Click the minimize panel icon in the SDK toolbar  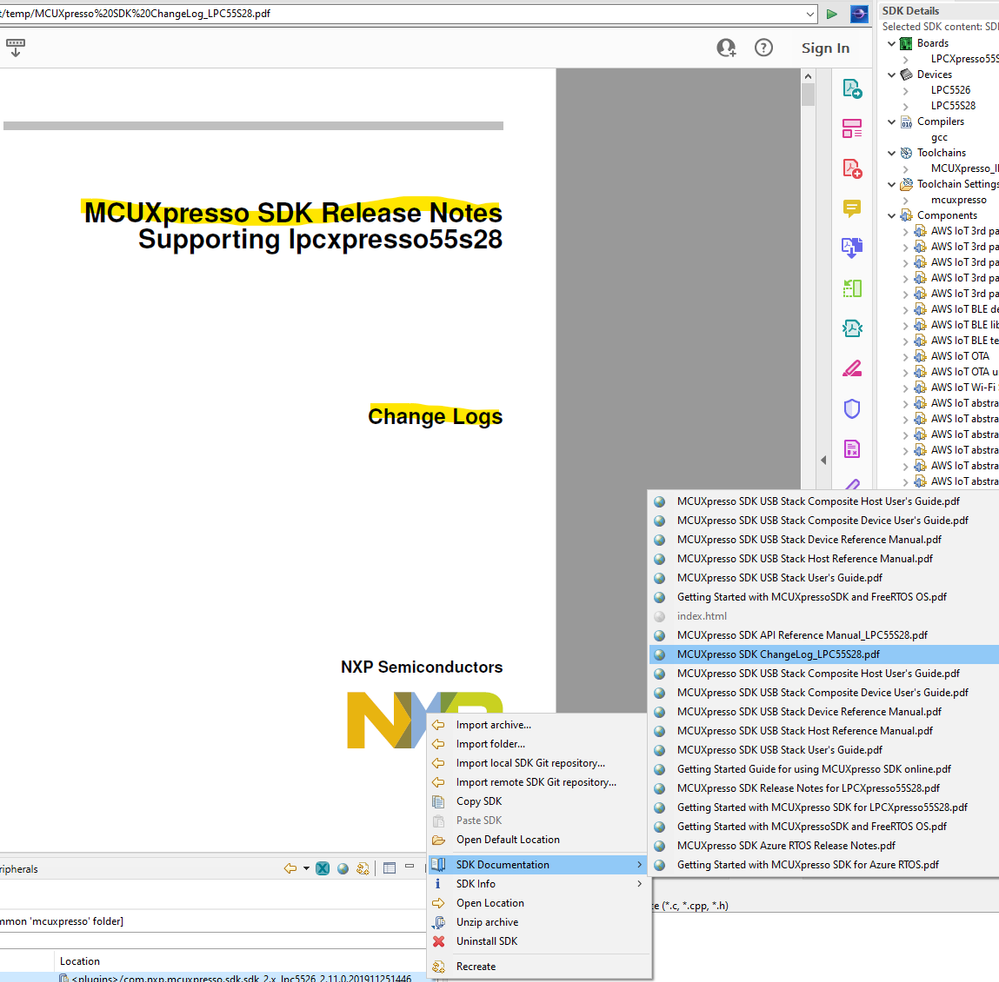[x=410, y=867]
